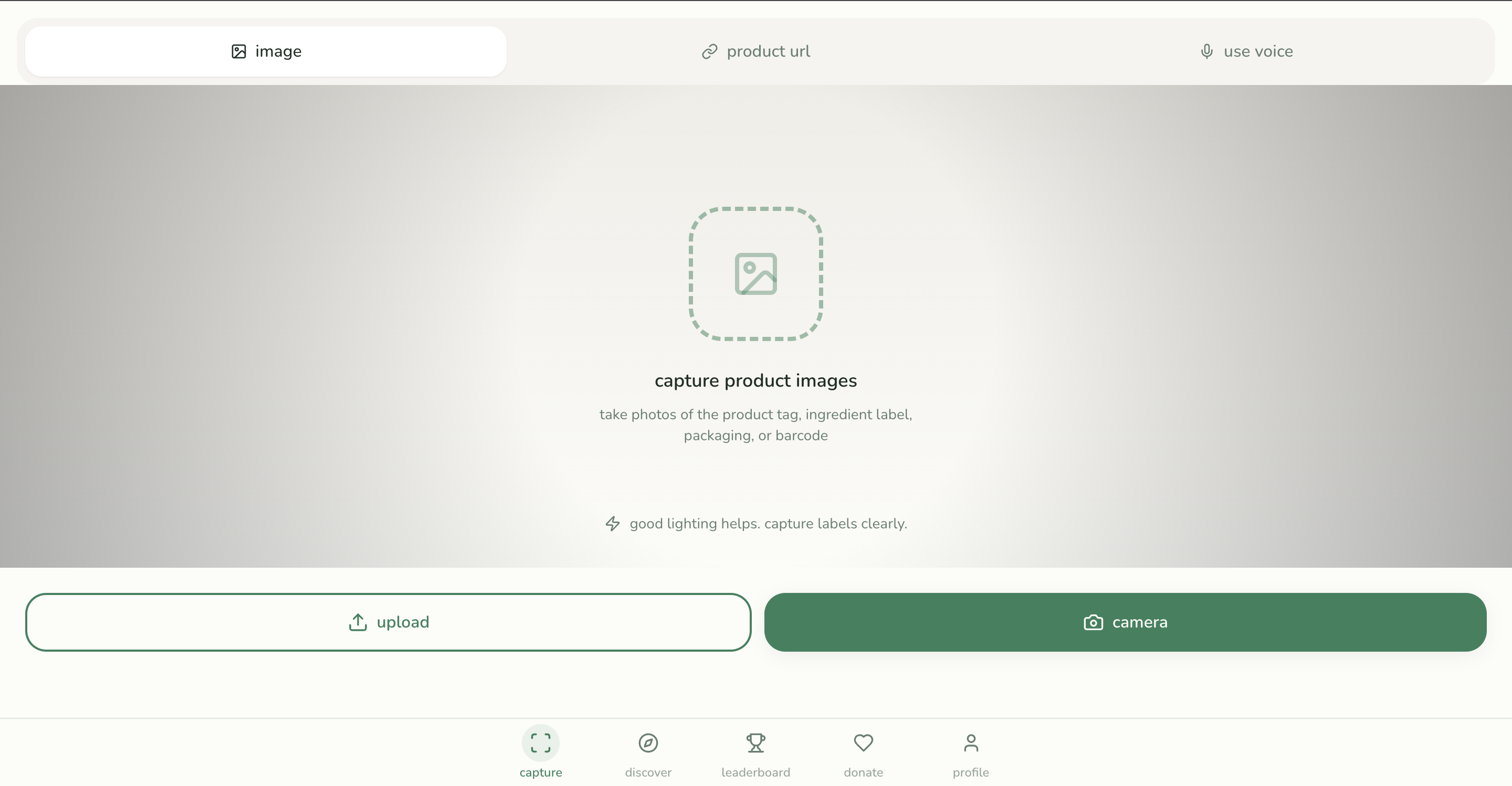Viewport: 1512px width, 786px height.
Task: Click the lightning bolt tip icon
Action: (612, 523)
